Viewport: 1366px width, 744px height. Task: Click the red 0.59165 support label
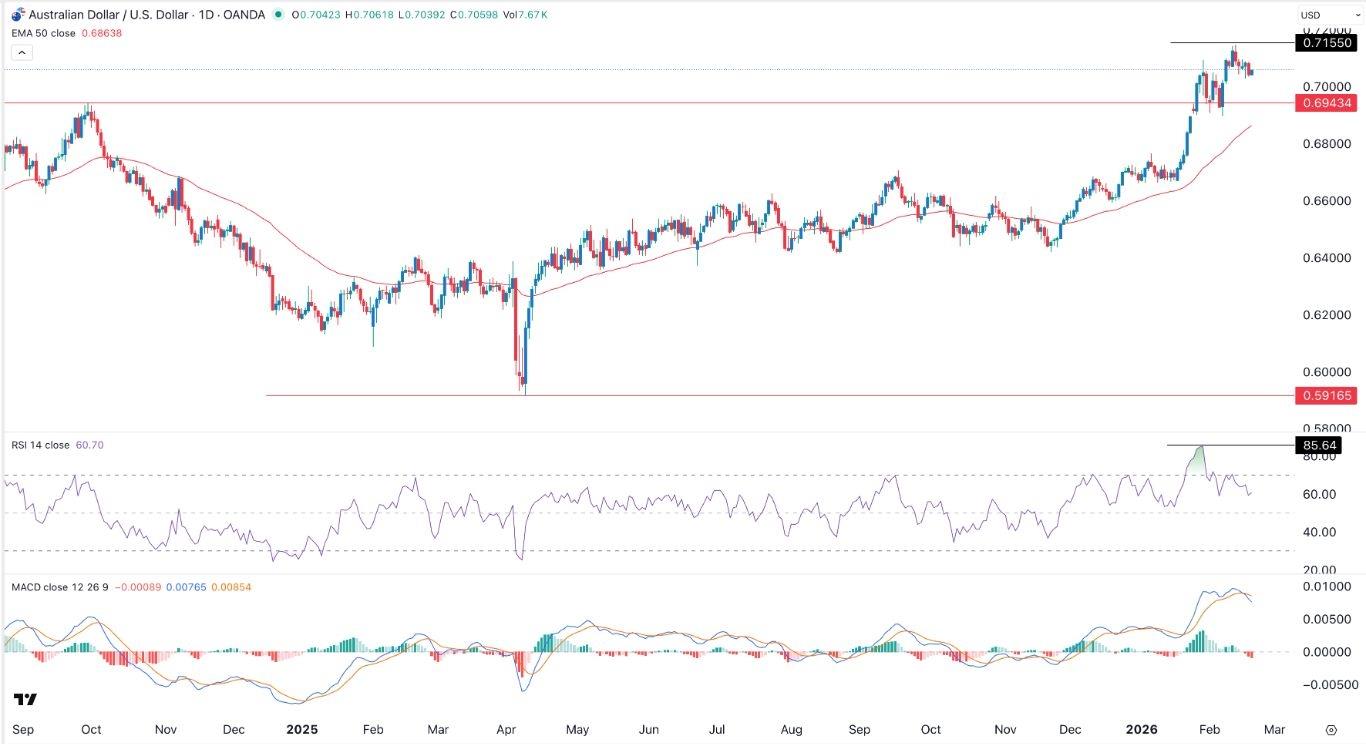(1327, 395)
